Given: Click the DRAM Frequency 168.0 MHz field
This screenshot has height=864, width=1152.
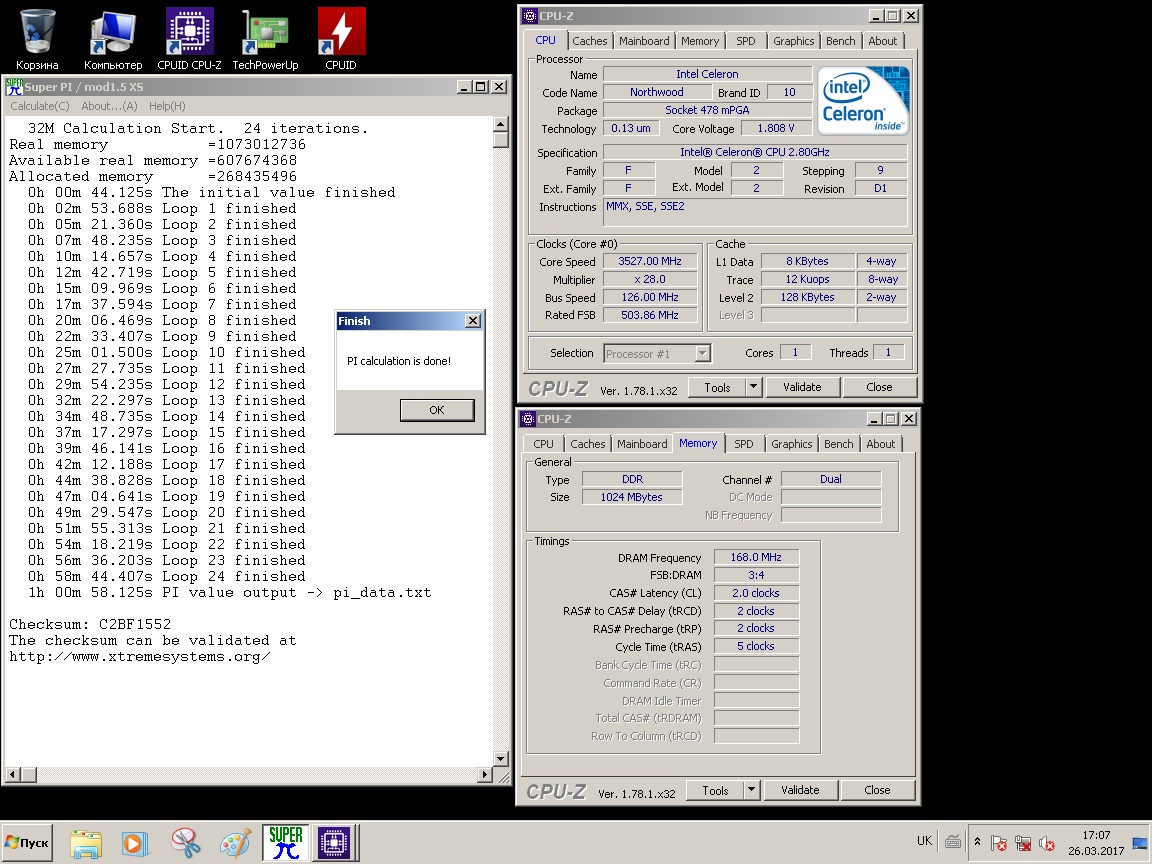Looking at the screenshot, I should tap(756, 558).
